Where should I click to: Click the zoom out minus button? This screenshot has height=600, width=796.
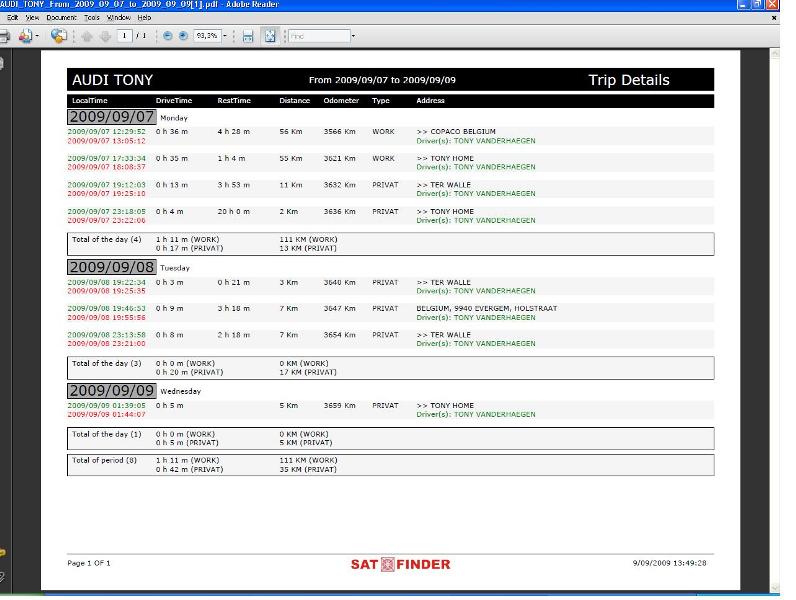pyautogui.click(x=167, y=36)
